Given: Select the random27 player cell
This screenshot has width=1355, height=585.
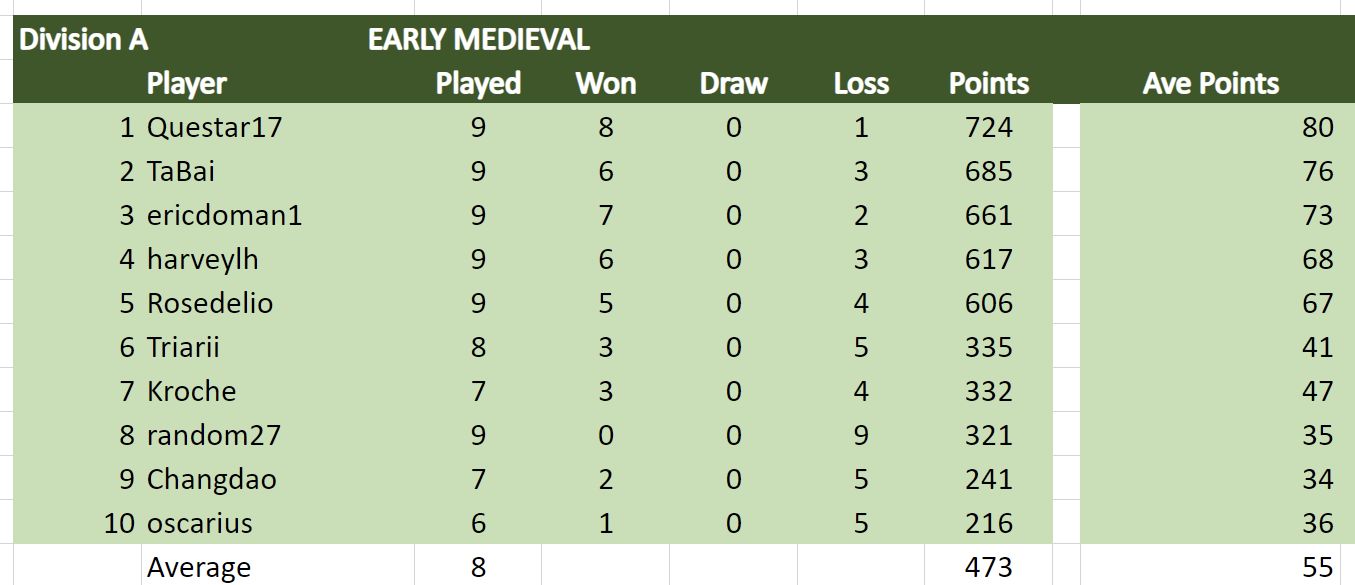Looking at the screenshot, I should pyautogui.click(x=214, y=435).
